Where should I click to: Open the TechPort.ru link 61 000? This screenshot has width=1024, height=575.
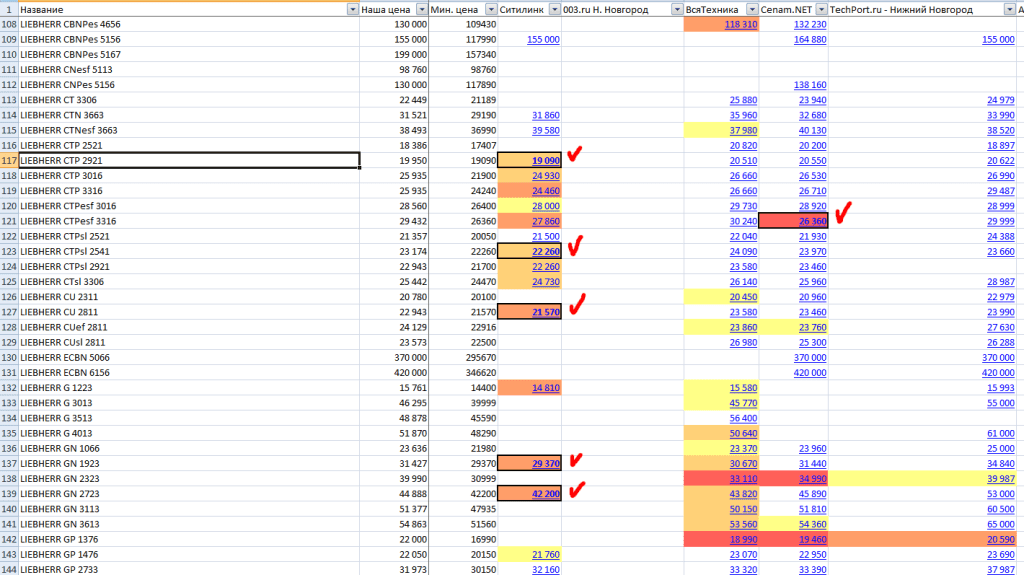tap(1000, 433)
